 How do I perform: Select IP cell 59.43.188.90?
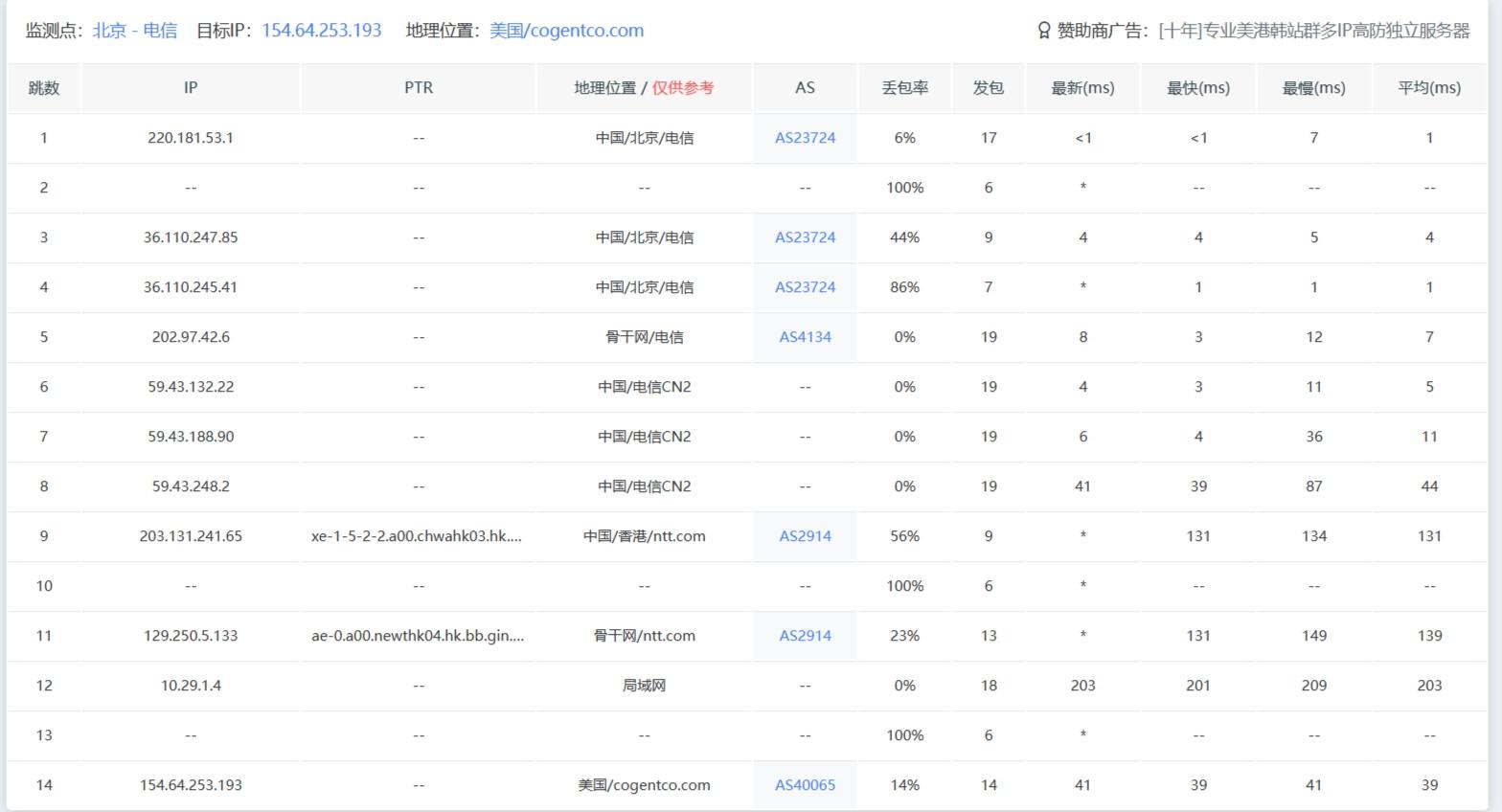click(x=191, y=437)
